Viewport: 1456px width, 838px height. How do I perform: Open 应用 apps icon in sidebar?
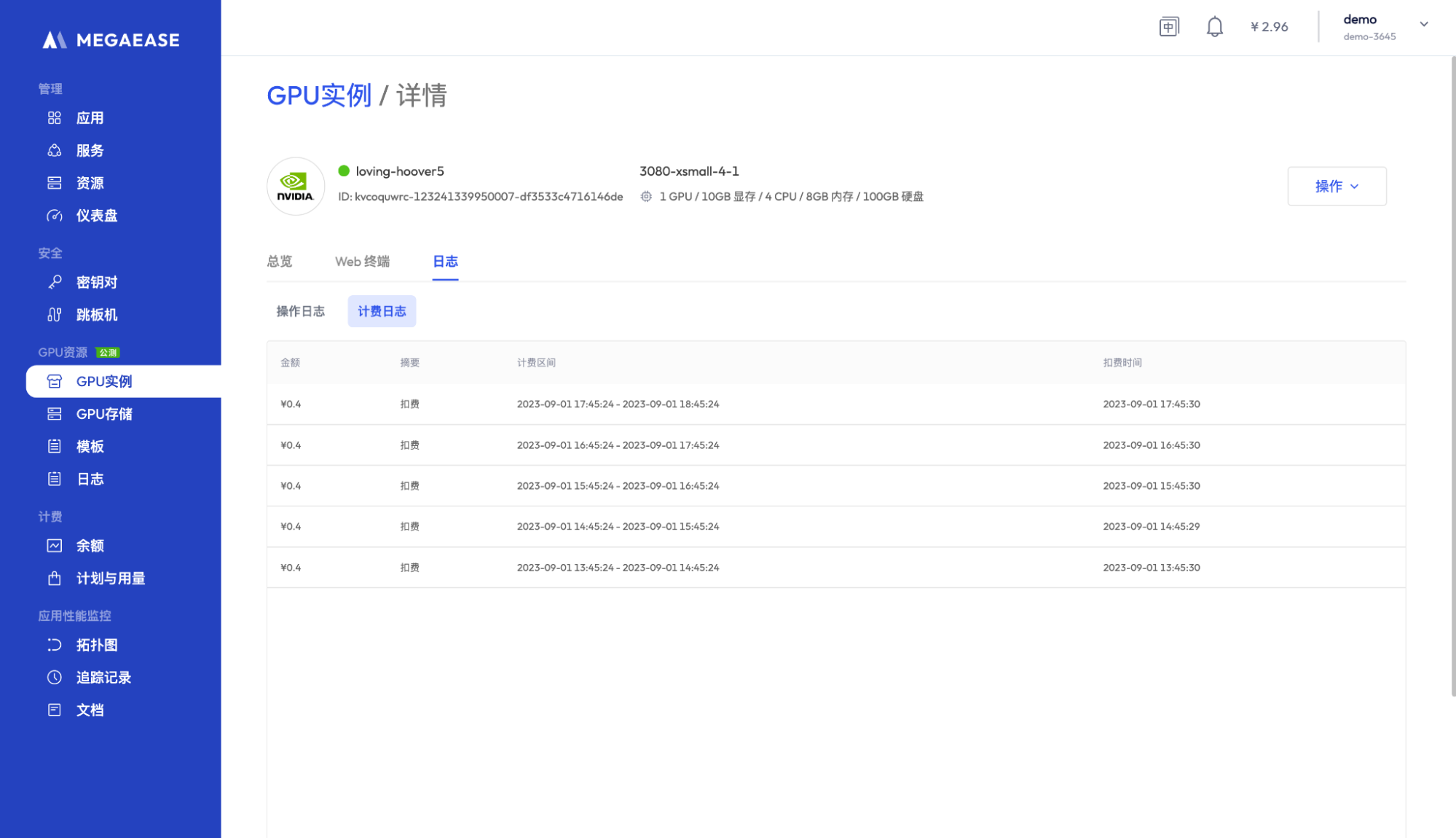tap(55, 118)
